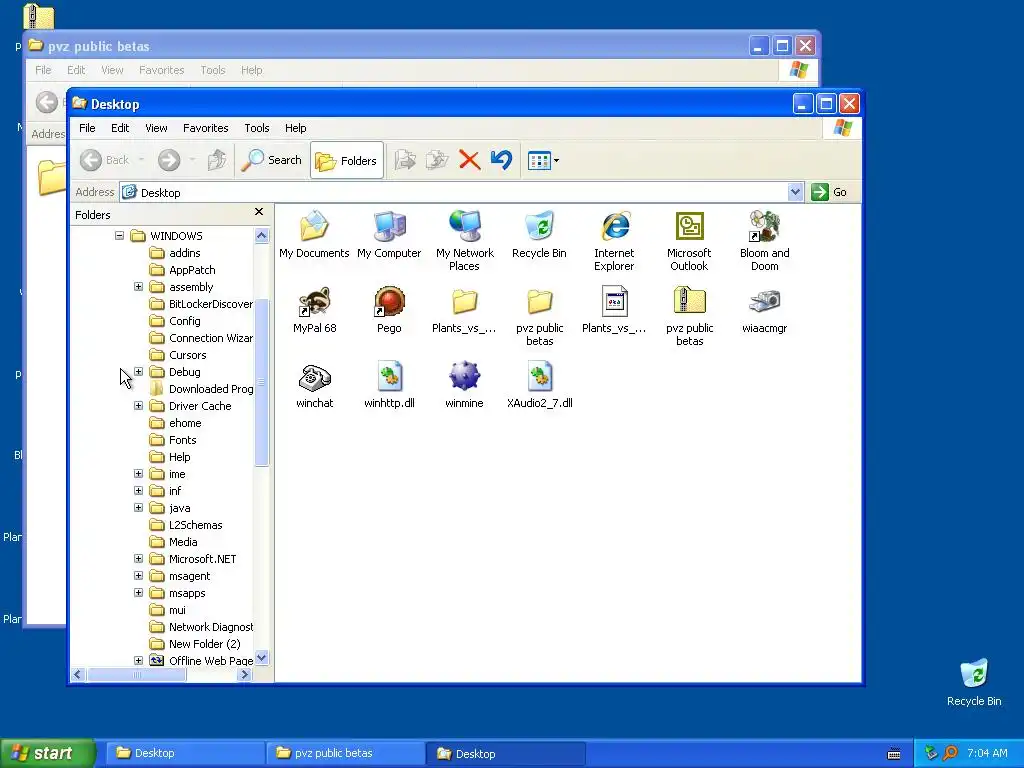1024x768 pixels.
Task: Select the Plants_vs_ folder icon
Action: (x=464, y=302)
